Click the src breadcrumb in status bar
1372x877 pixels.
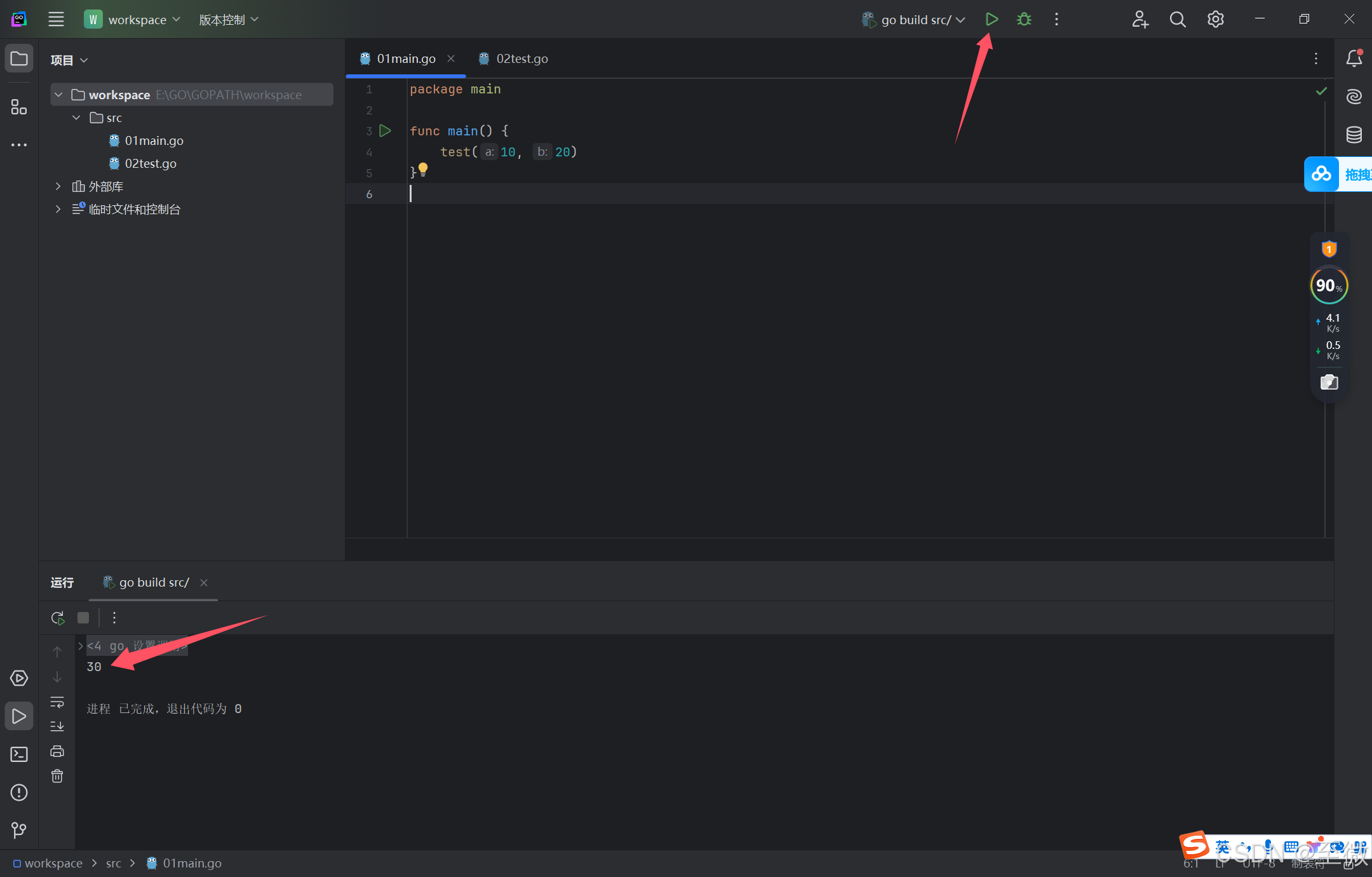(x=113, y=863)
